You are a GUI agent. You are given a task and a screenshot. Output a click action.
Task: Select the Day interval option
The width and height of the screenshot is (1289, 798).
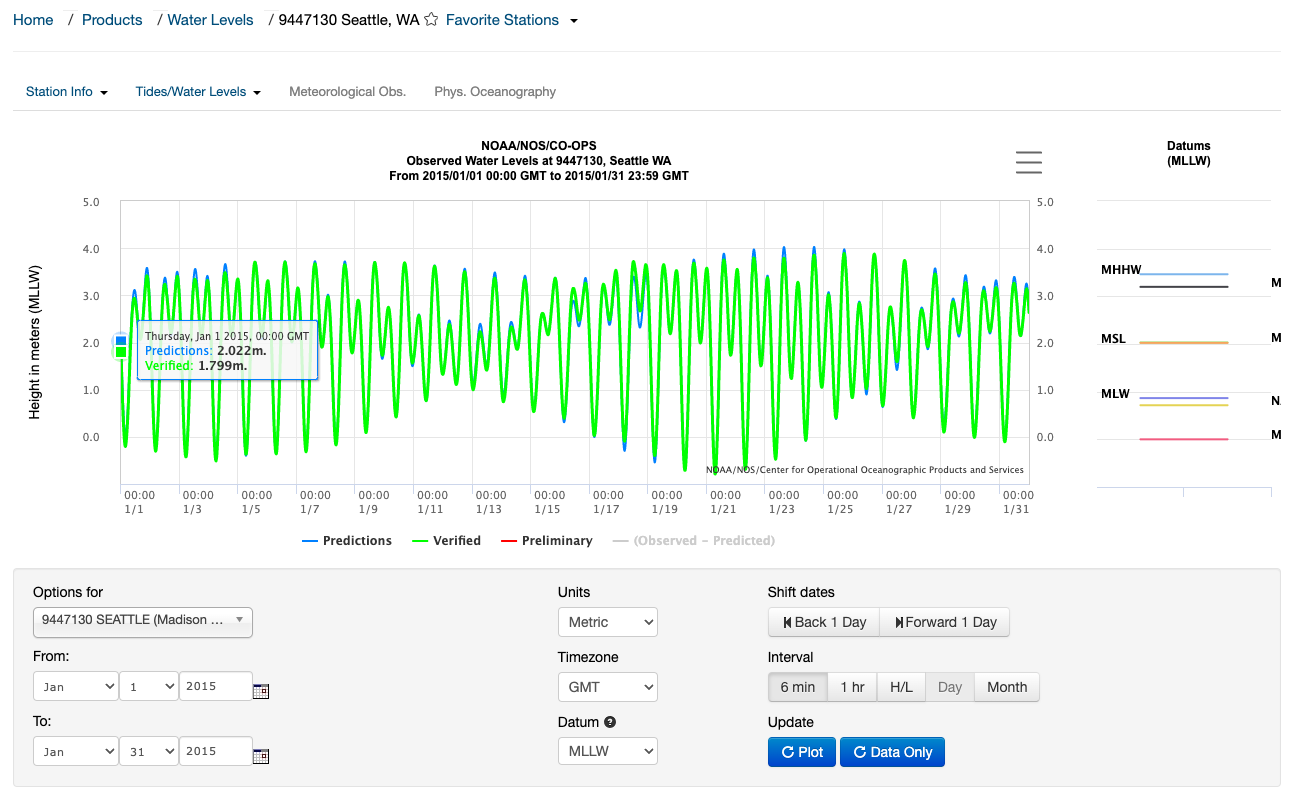pyautogui.click(x=950, y=687)
